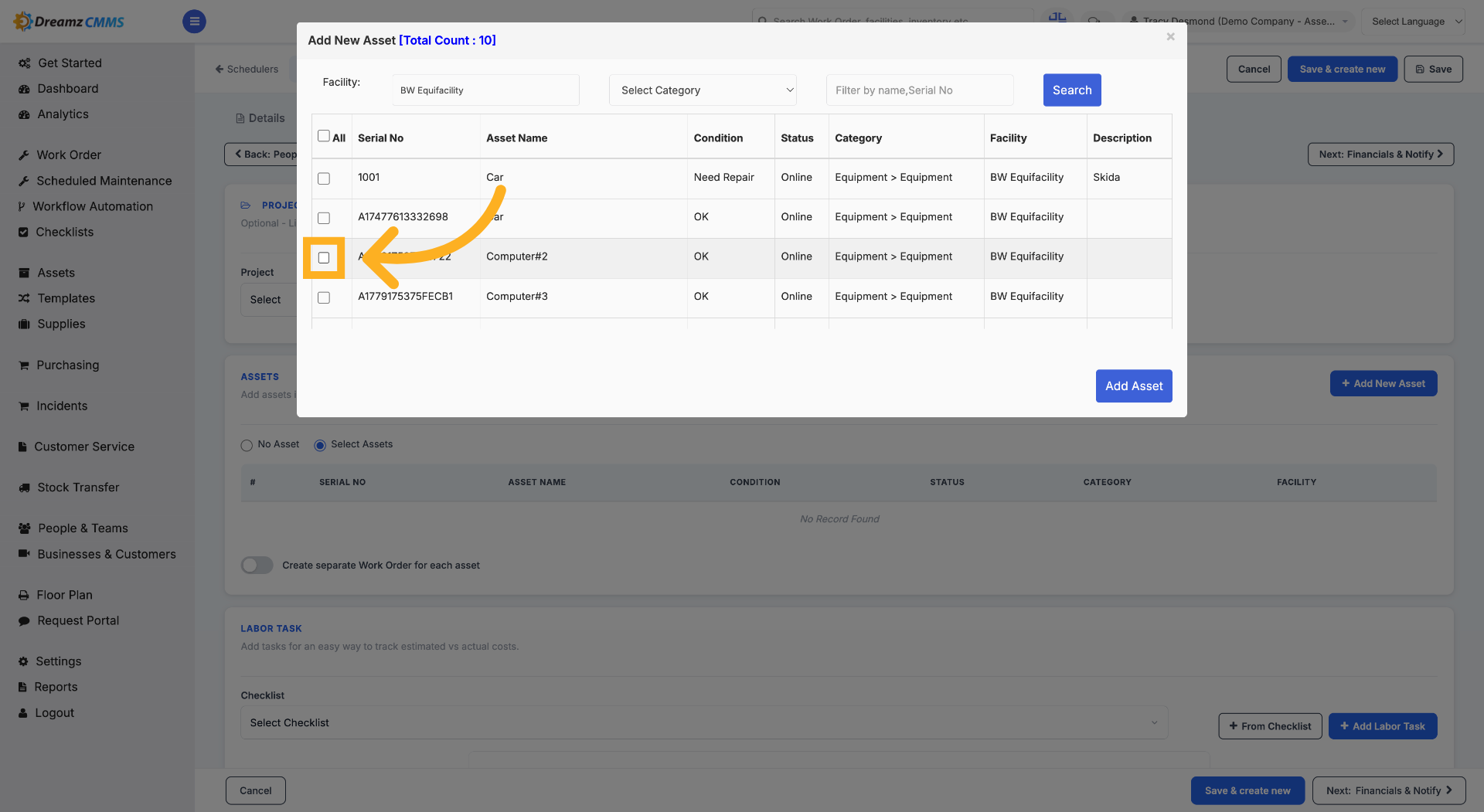Select checkbox for serial 1001 Car

pos(324,178)
